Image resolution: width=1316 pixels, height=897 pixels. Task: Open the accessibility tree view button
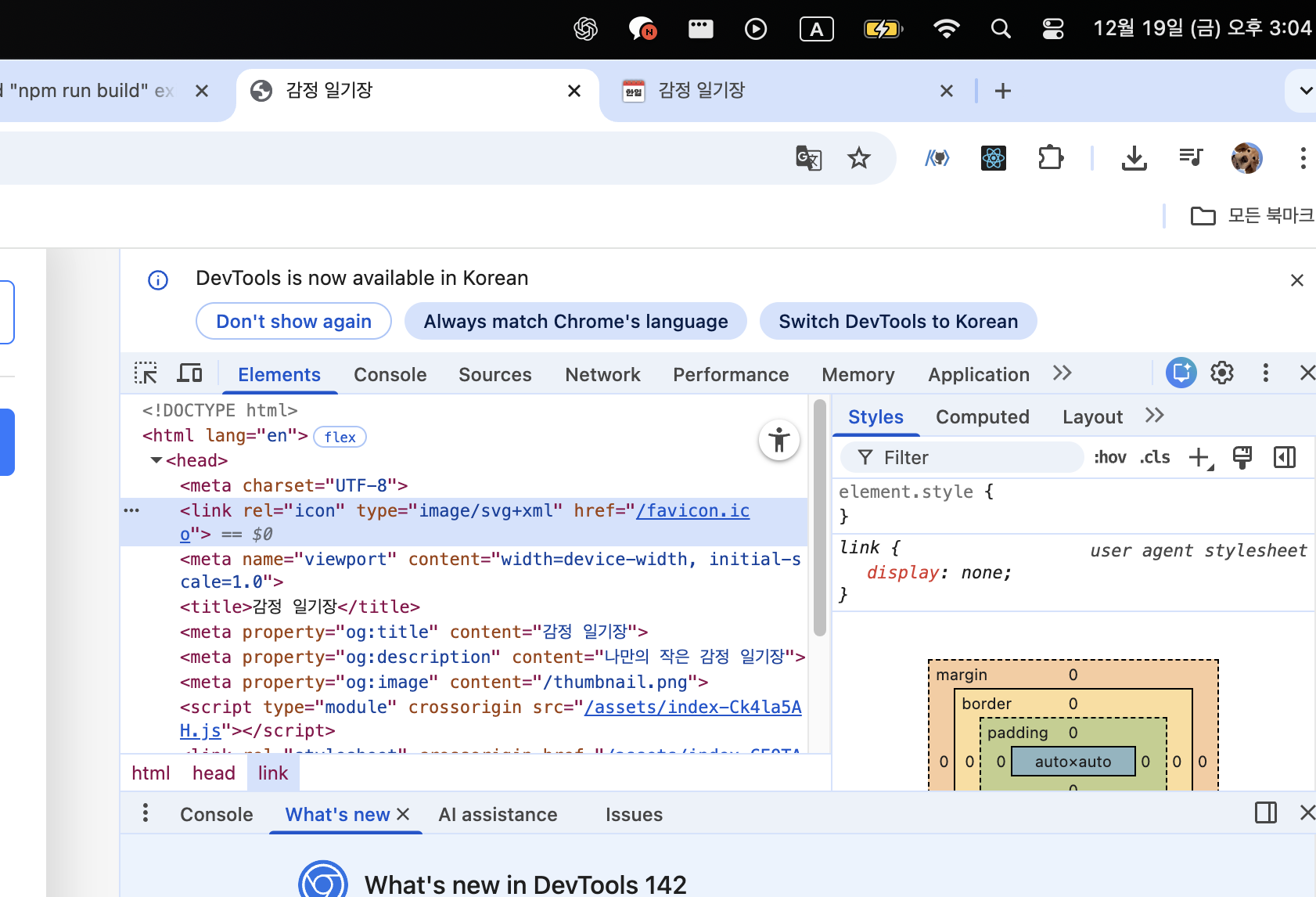pos(778,440)
